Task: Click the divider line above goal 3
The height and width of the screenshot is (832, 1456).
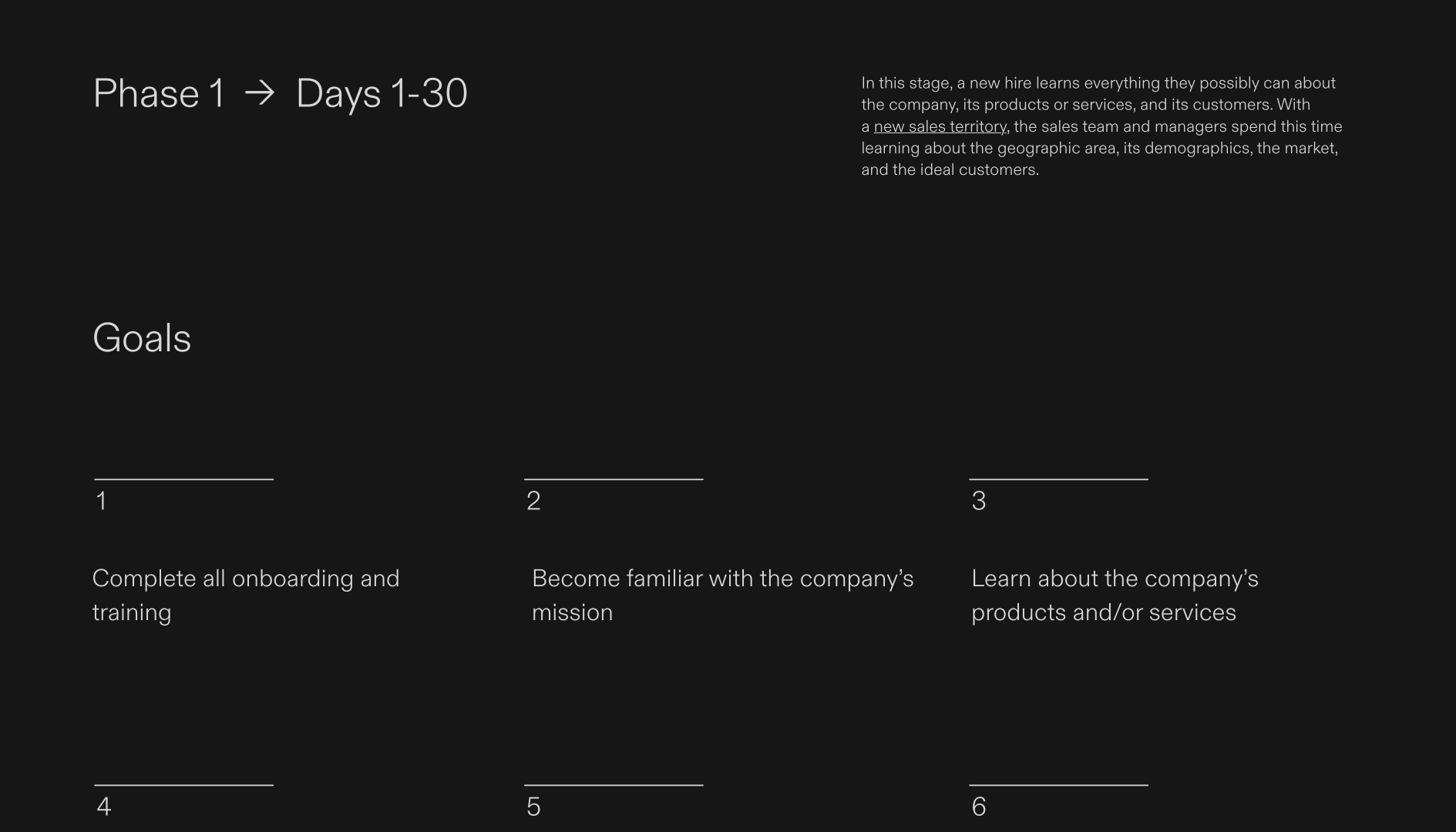Action: click(1058, 479)
